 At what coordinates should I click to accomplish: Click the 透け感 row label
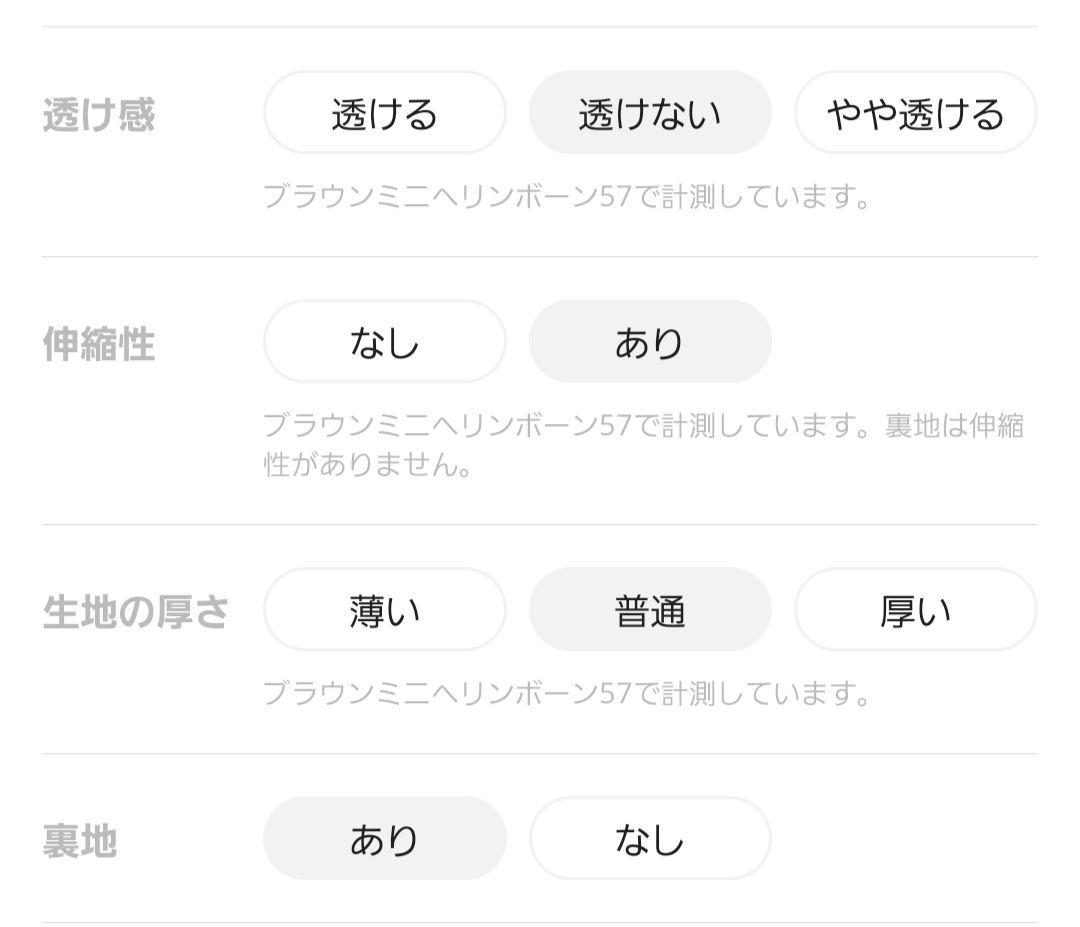coord(97,113)
